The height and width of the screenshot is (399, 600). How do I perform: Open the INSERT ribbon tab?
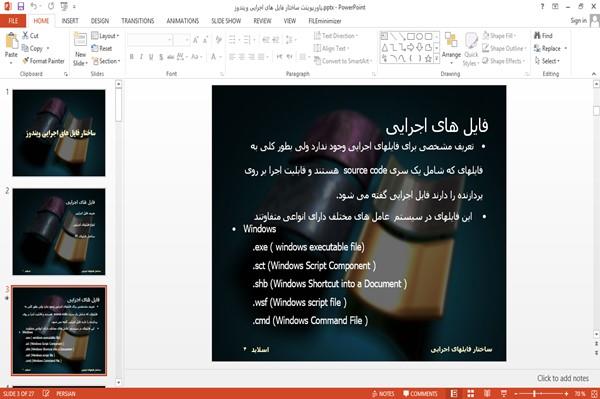coord(70,21)
